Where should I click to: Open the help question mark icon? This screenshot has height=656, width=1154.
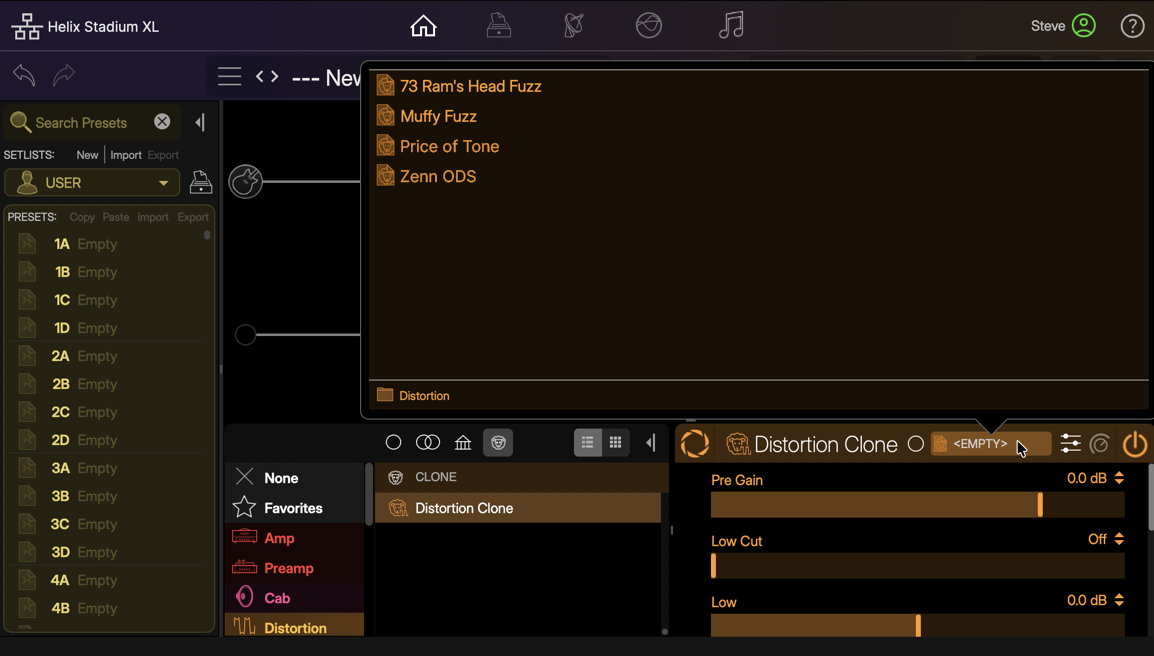click(1132, 26)
